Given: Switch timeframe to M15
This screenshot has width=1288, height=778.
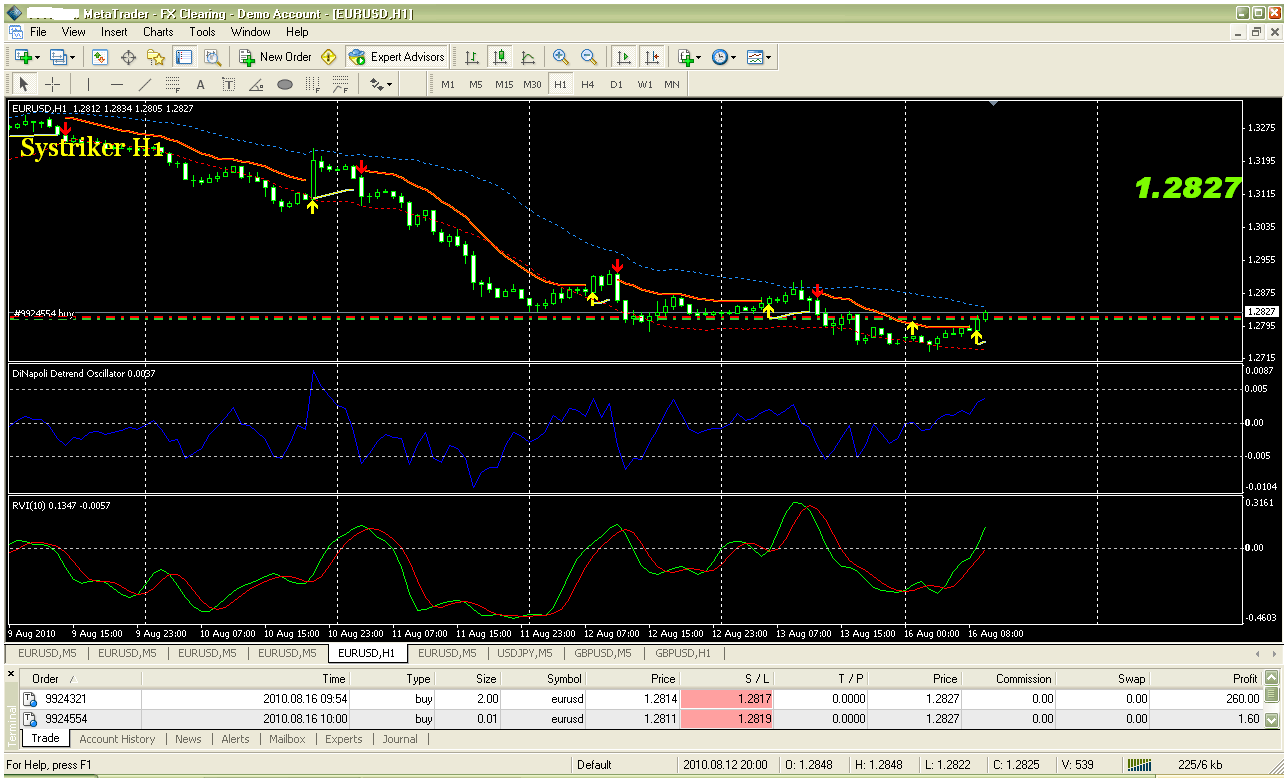Looking at the screenshot, I should click(x=504, y=84).
